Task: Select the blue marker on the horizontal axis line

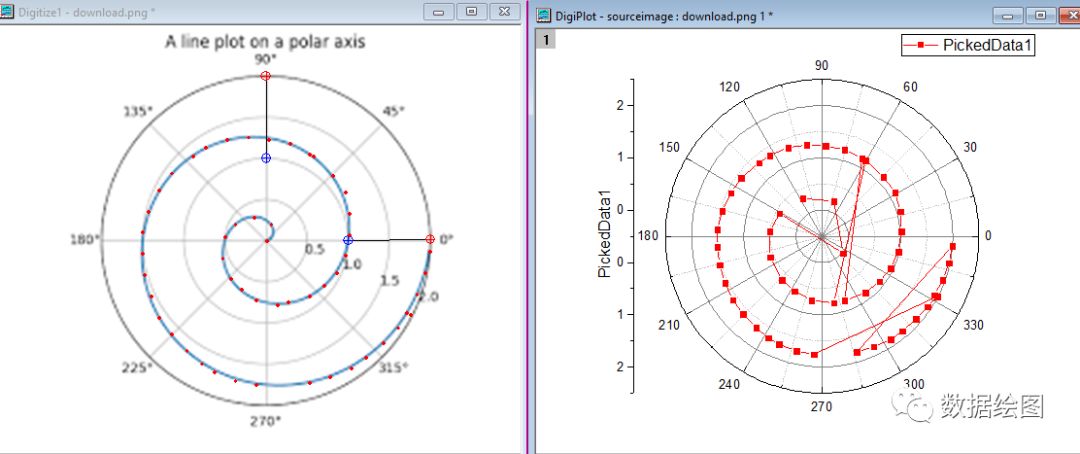Action: point(348,240)
